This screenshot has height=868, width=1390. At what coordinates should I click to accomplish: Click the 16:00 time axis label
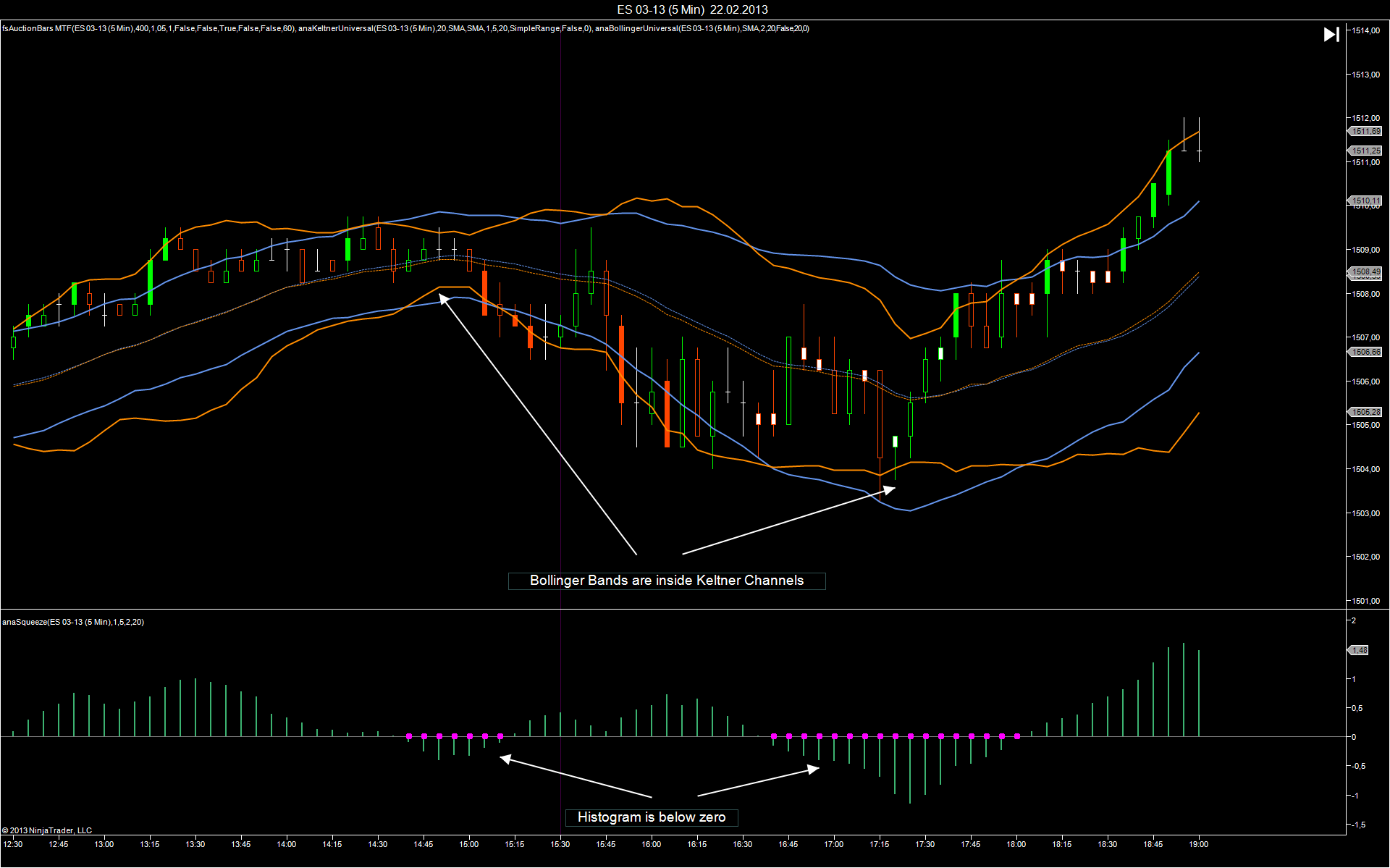click(652, 844)
